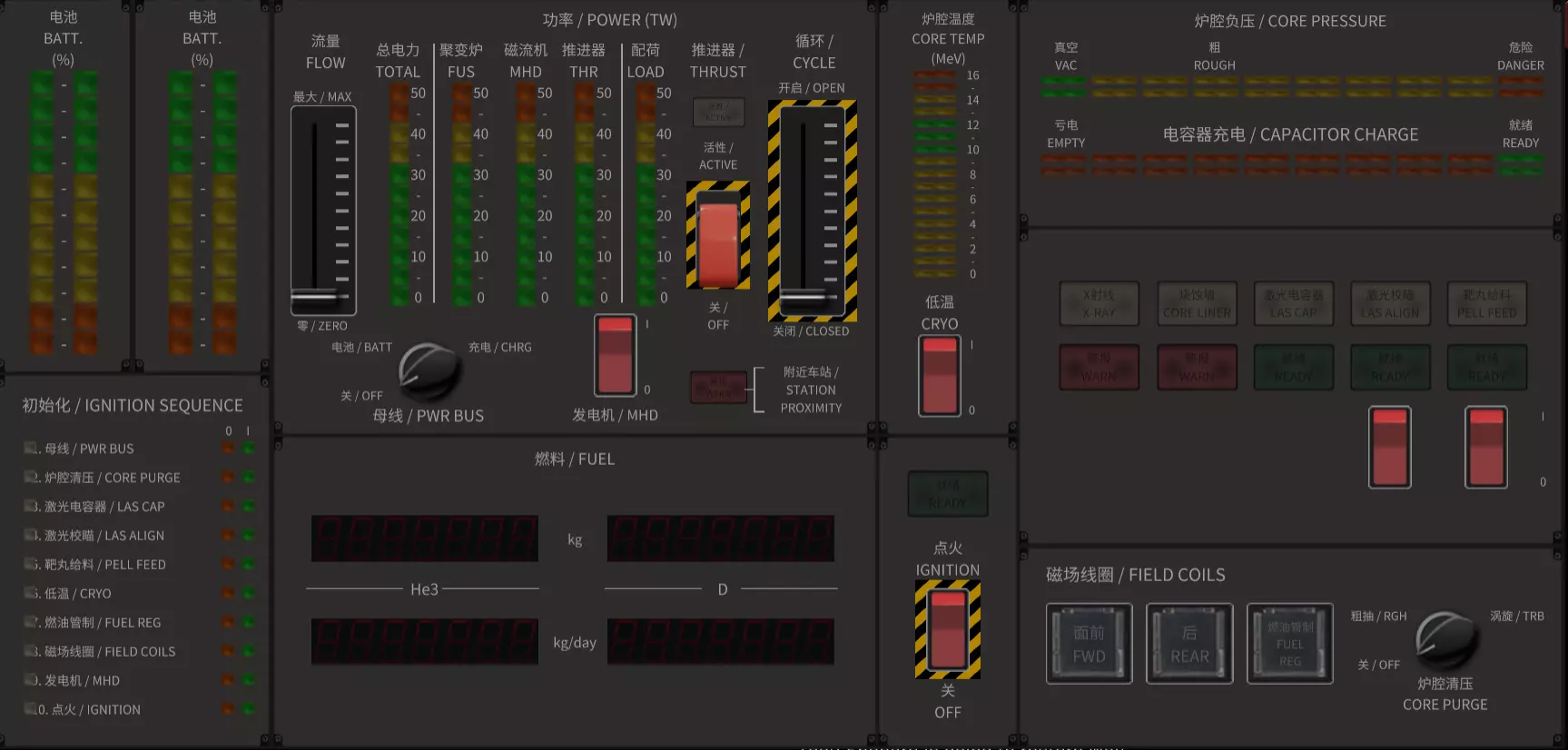Click the READY light under PELL FEED
The image size is (1568, 750).
pyautogui.click(x=1487, y=368)
